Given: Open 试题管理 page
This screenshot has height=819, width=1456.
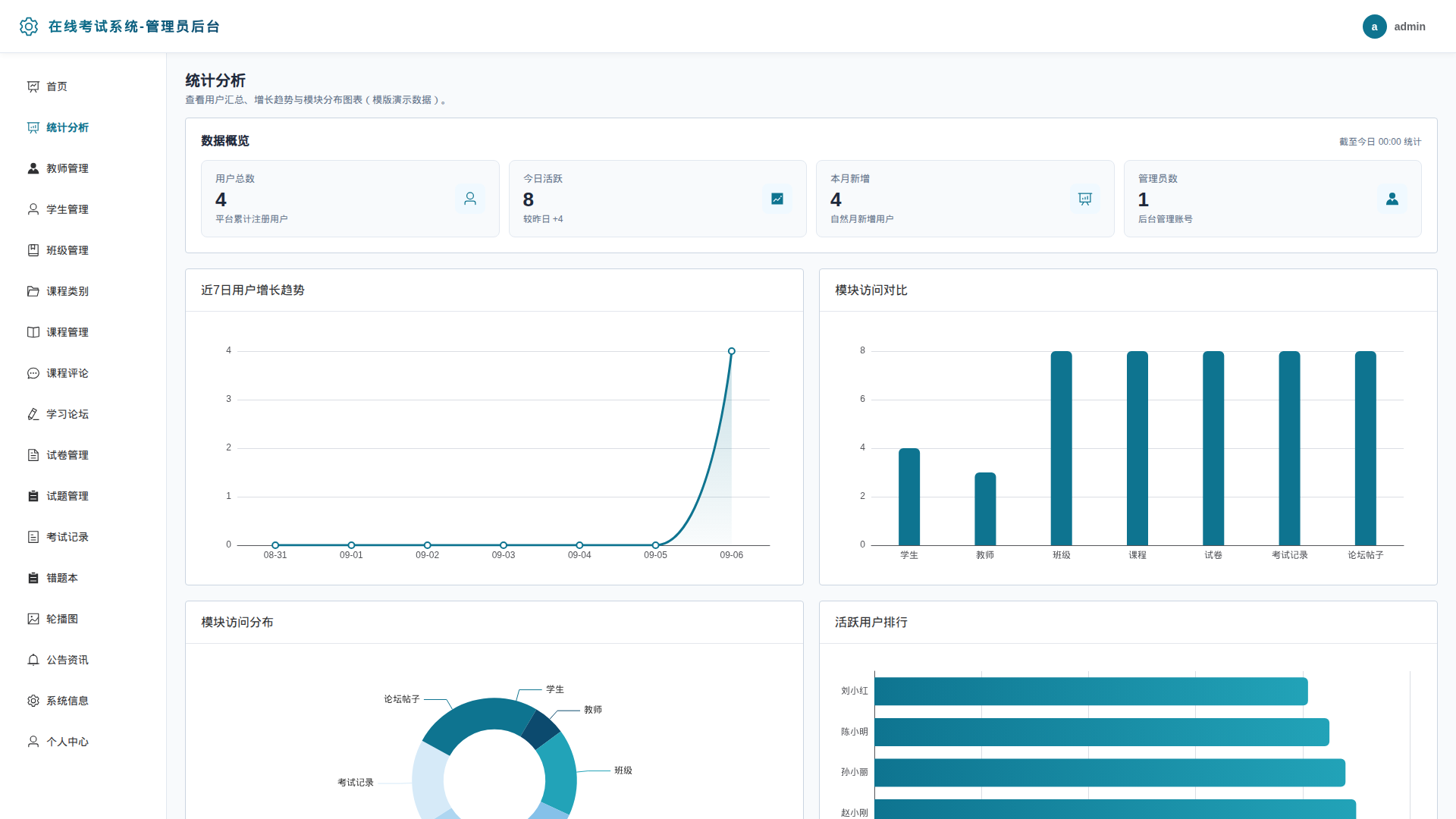Looking at the screenshot, I should (x=83, y=496).
